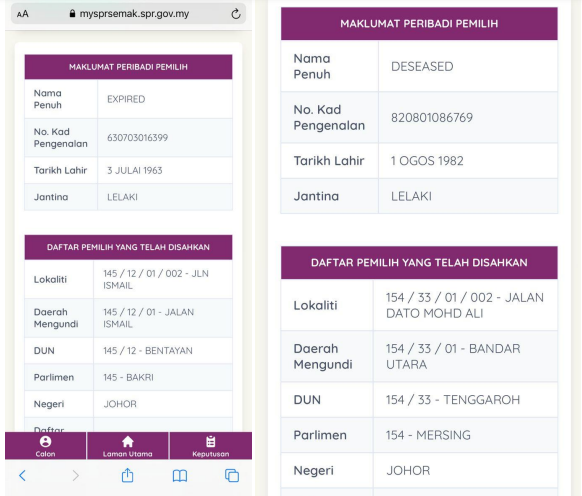Screen dimensions: 582x496
Task: Tap Daerah Mengundi label in right card
Action: 323,356
